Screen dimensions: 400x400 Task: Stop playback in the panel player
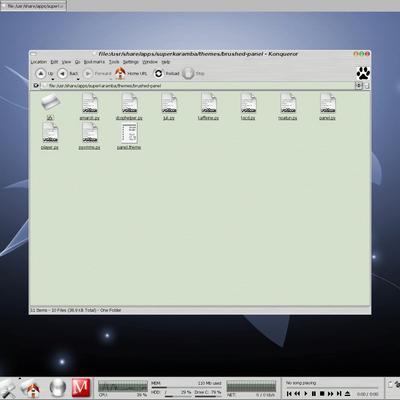click(x=322, y=394)
